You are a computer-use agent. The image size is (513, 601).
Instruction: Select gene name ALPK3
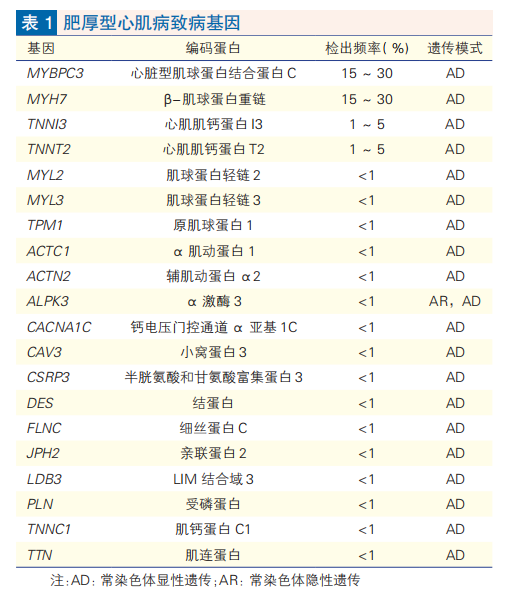pos(48,301)
